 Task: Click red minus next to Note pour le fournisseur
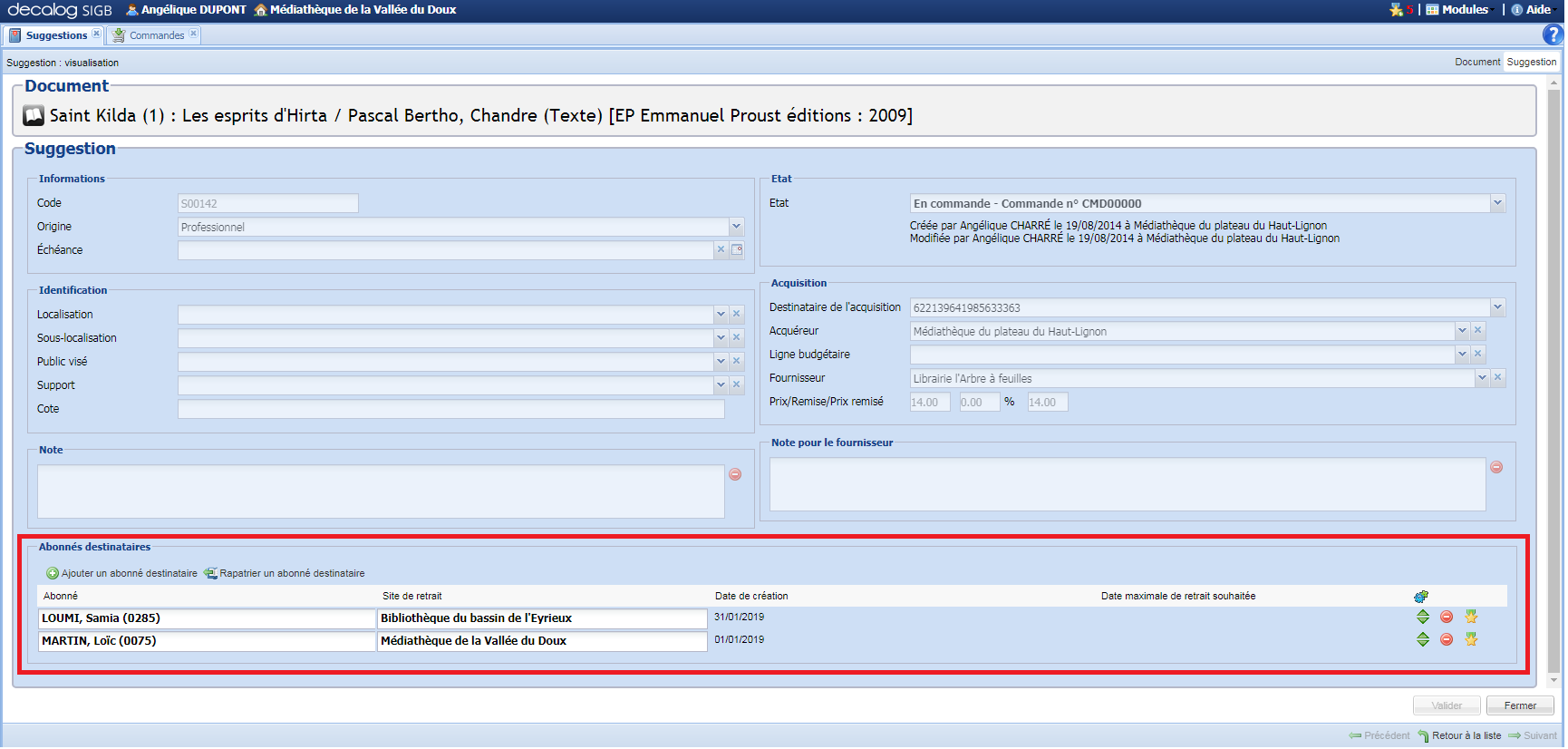pyautogui.click(x=1496, y=467)
